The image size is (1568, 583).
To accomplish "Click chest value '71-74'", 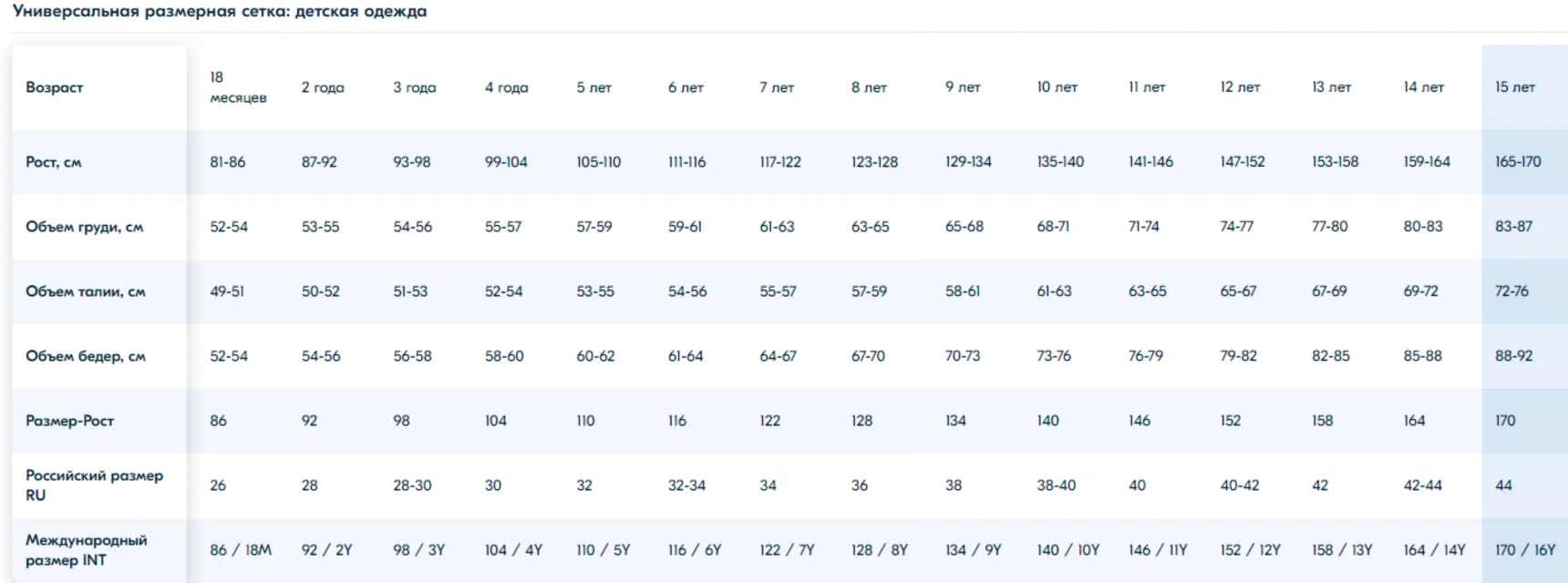I will (x=1144, y=227).
